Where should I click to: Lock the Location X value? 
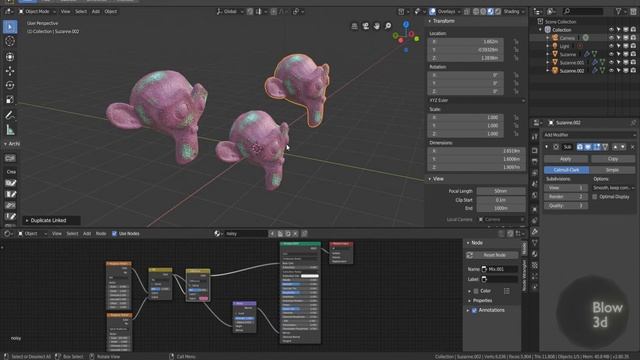[x=516, y=42]
